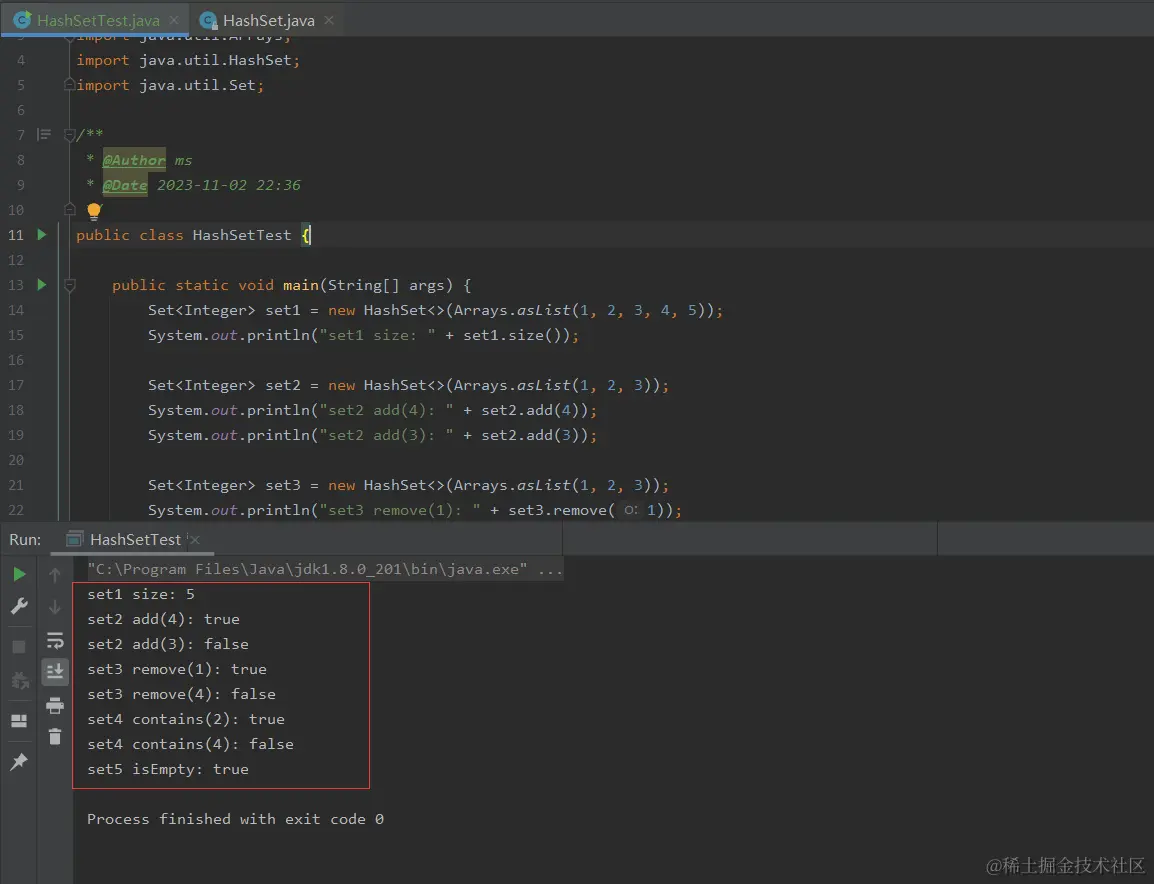Click 'import java.util.HashSet;' code line
1154x884 pixels.
188,60
